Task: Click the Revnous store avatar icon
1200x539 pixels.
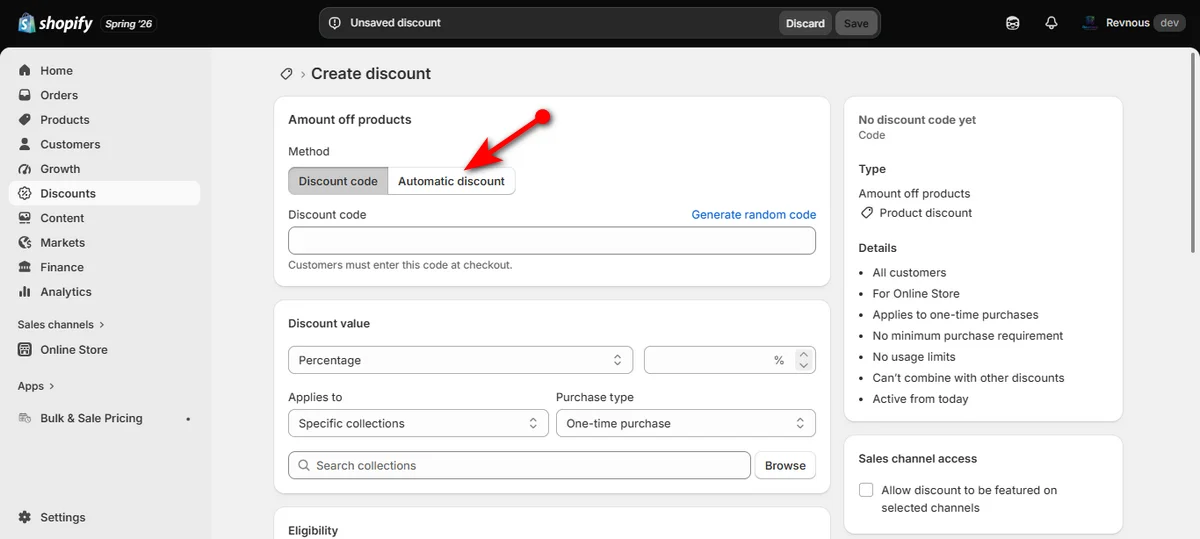Action: pos(1090,23)
